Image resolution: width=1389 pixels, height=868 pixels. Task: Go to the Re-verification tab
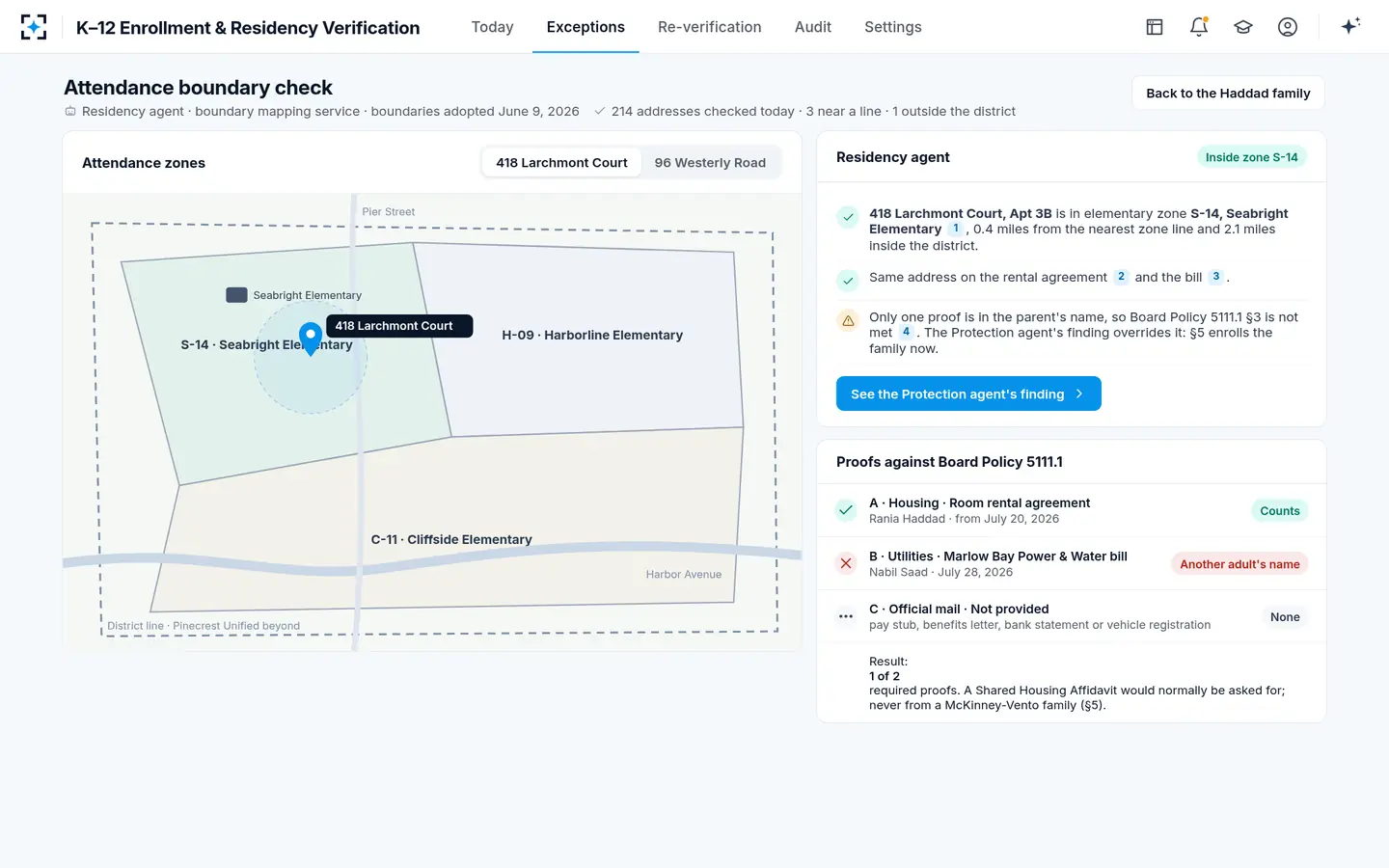click(710, 27)
